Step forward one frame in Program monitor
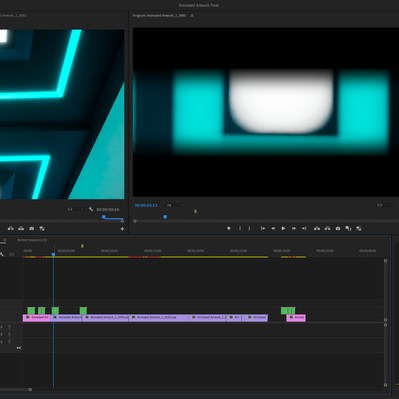399x399 pixels. click(294, 228)
